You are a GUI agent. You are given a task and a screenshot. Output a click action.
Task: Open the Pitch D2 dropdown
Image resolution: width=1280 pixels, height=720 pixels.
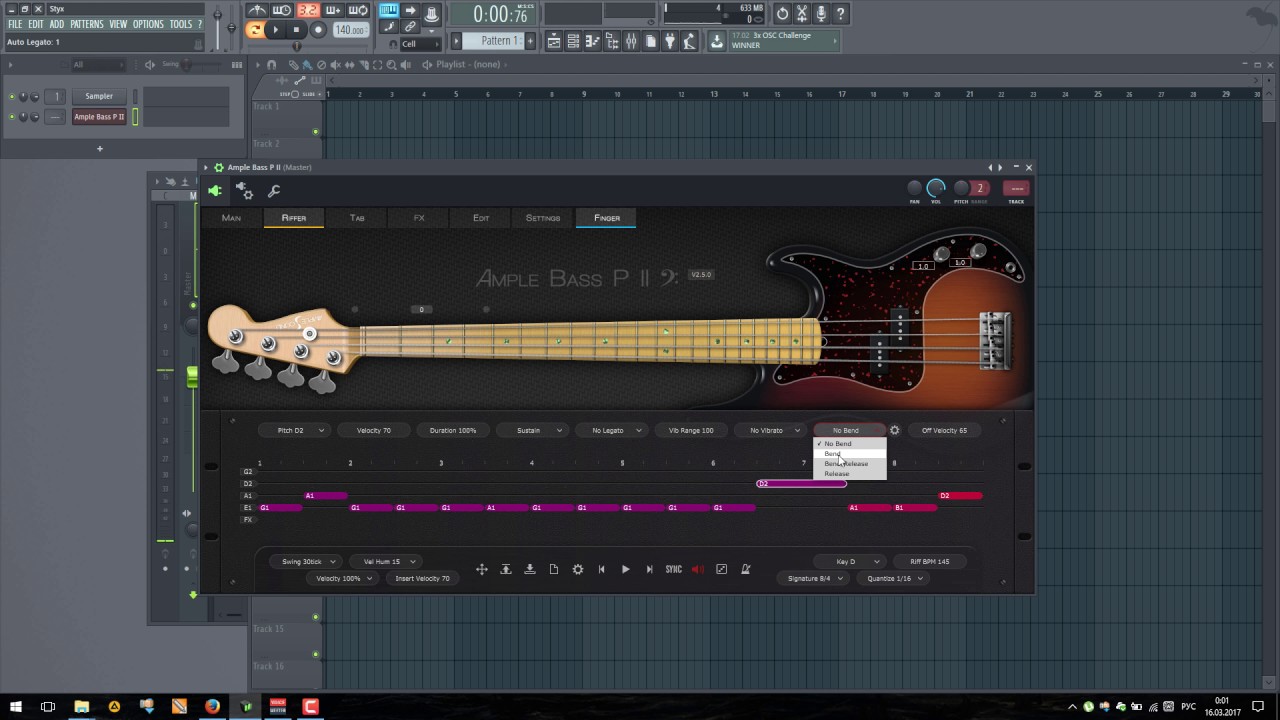293,430
